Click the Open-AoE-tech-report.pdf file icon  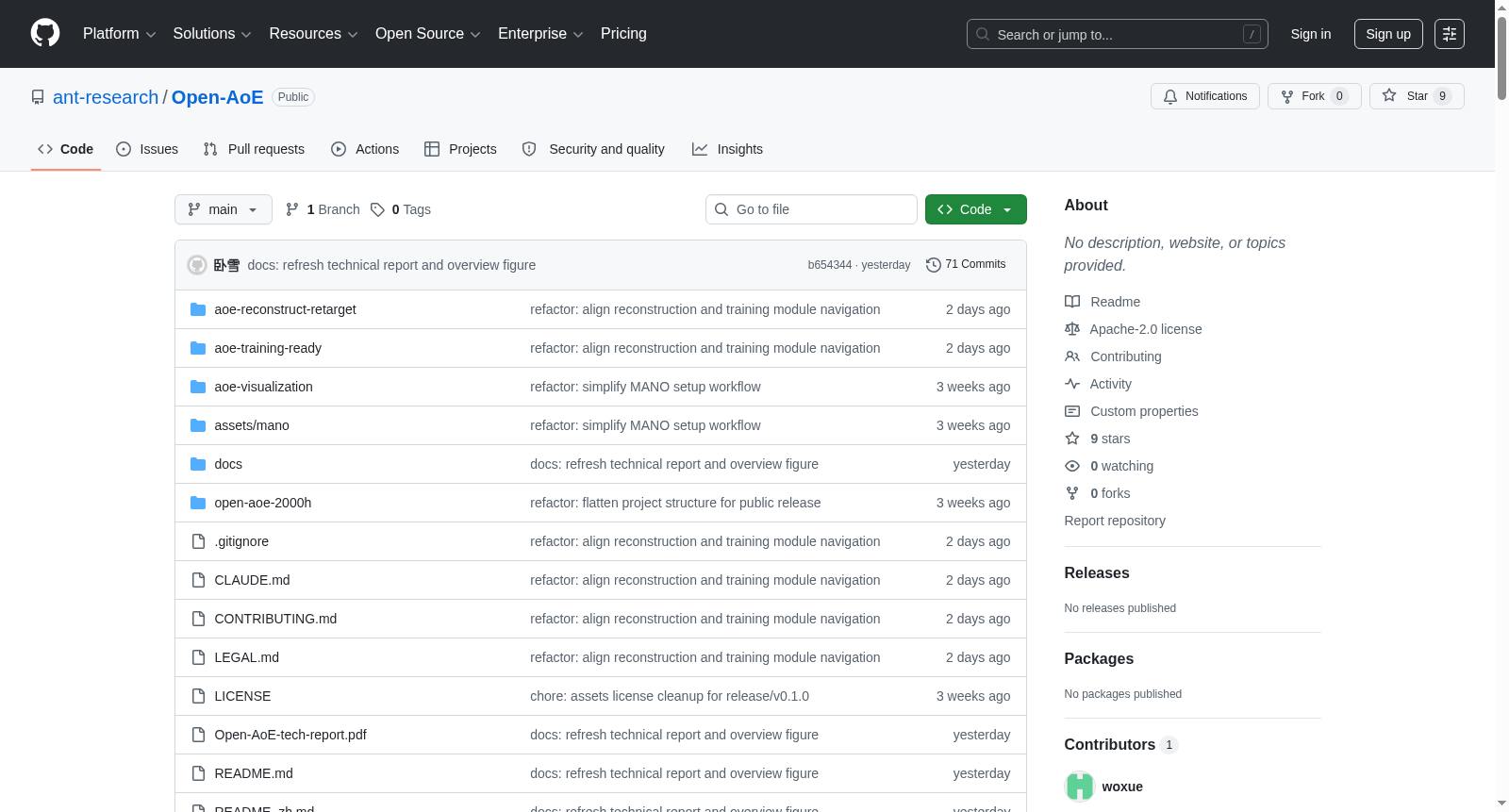pyautogui.click(x=198, y=735)
